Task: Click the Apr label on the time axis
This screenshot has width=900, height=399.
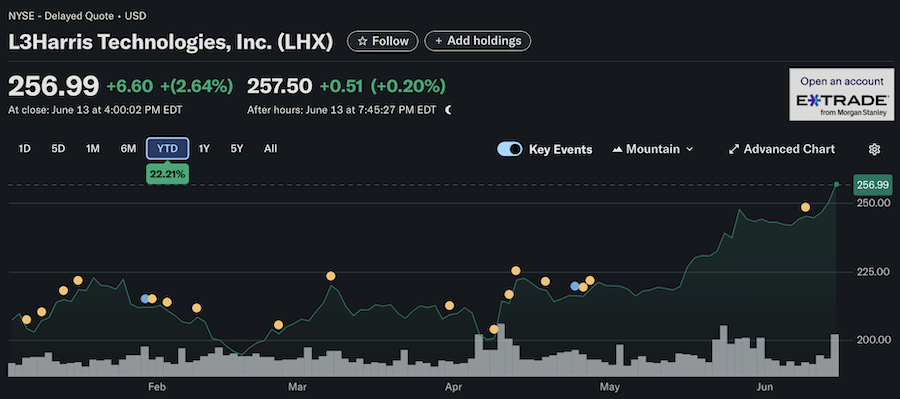Action: click(453, 387)
